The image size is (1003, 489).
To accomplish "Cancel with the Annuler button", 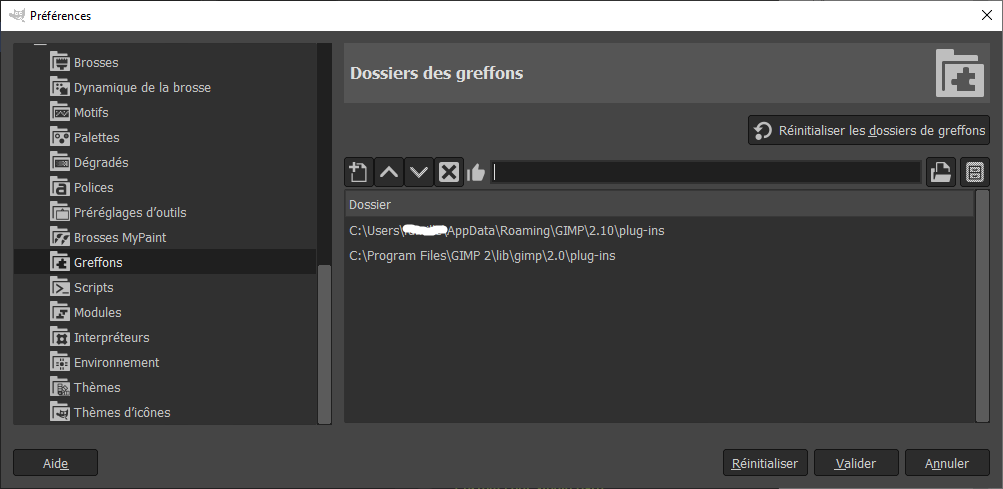I will 947,463.
